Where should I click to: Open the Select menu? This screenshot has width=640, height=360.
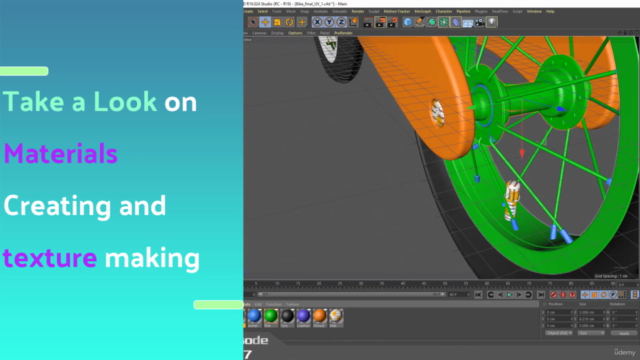click(x=262, y=11)
